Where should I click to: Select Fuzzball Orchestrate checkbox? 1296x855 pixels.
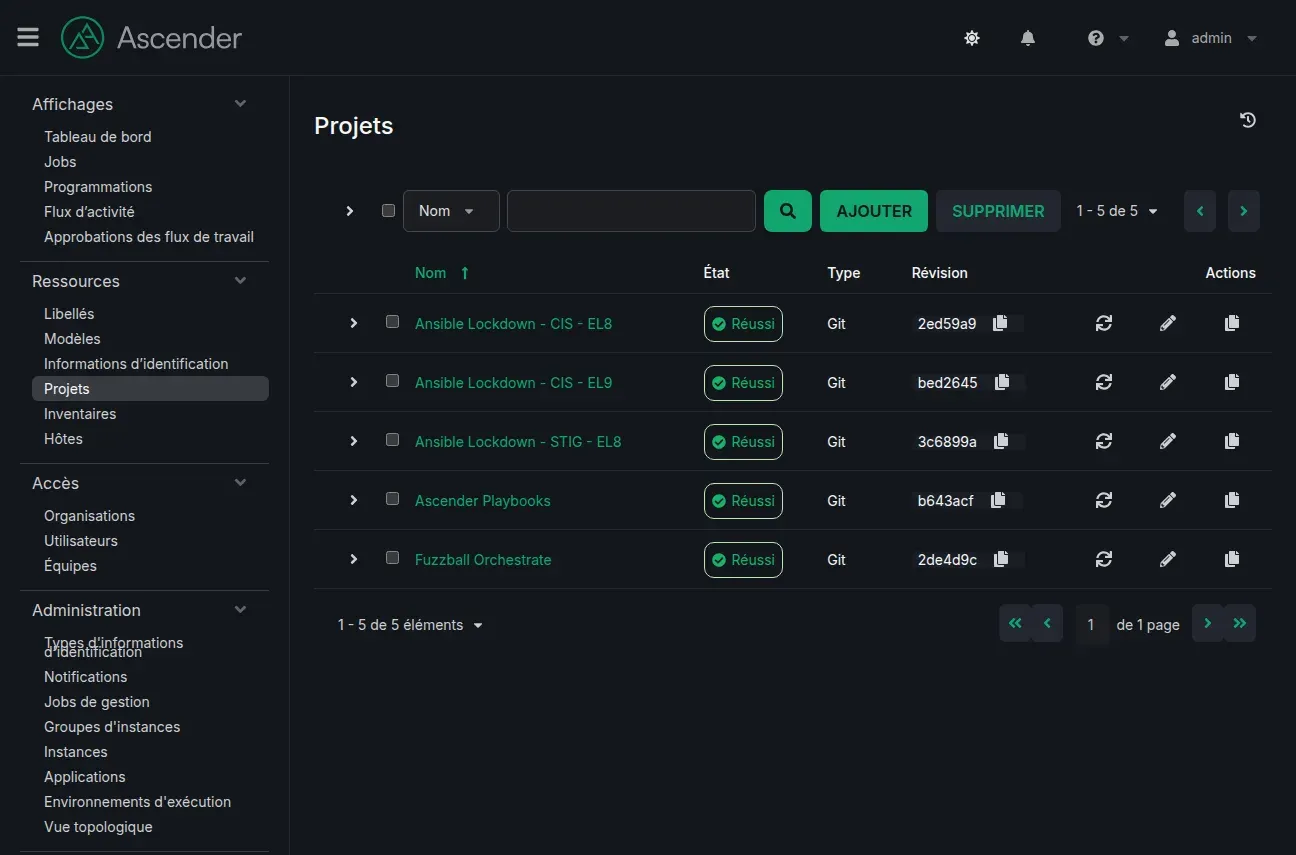392,558
